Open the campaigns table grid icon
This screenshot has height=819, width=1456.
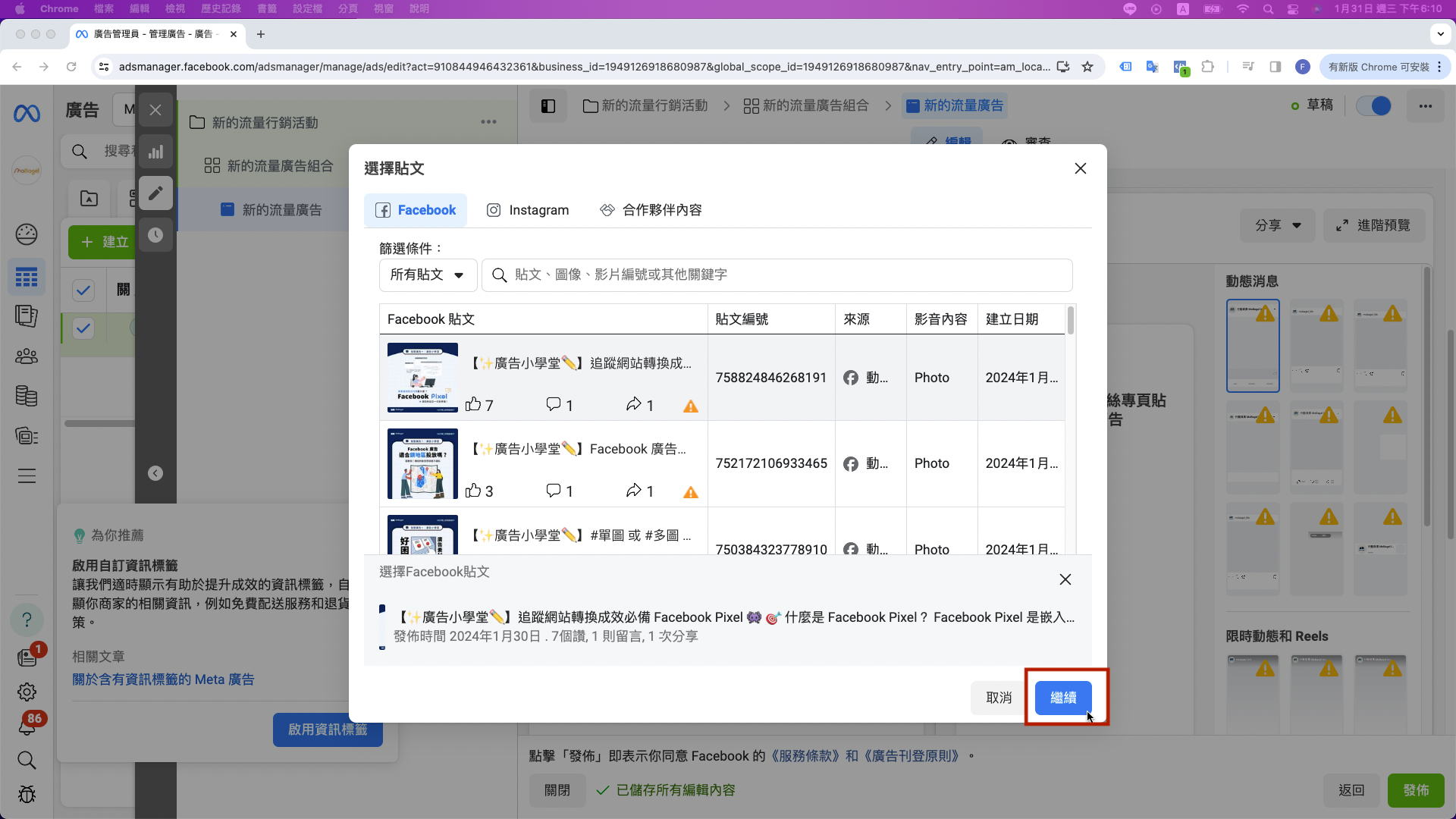(27, 278)
